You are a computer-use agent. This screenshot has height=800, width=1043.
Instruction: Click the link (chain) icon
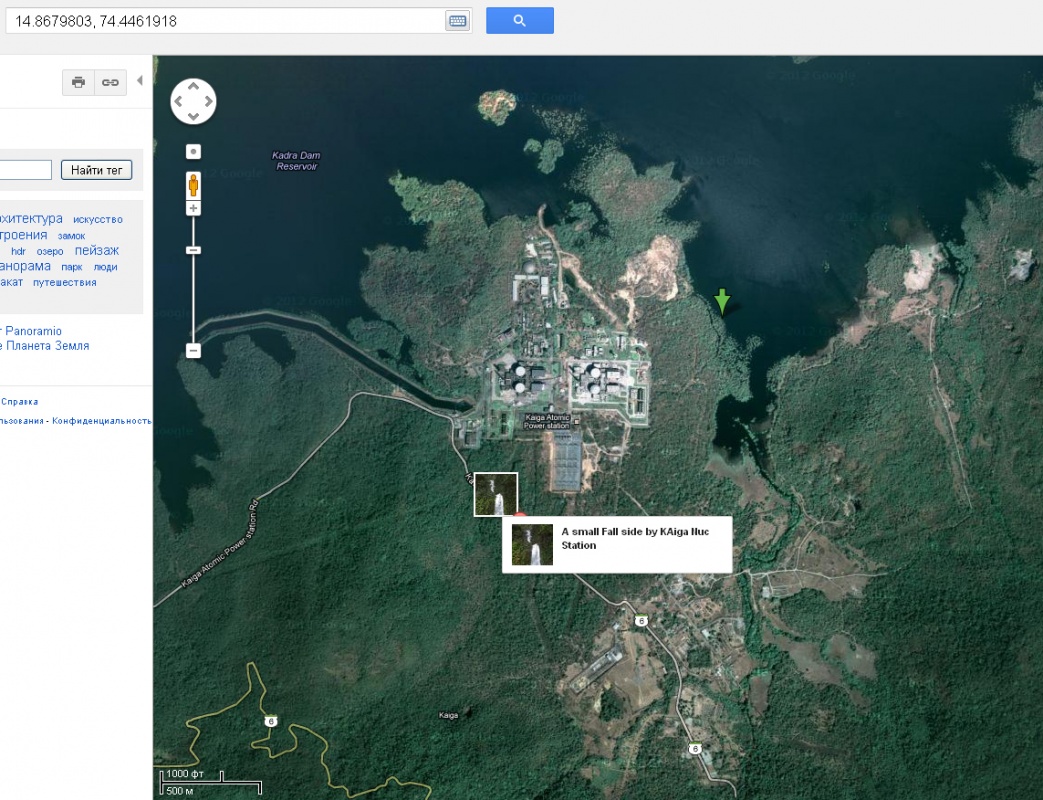pos(110,83)
